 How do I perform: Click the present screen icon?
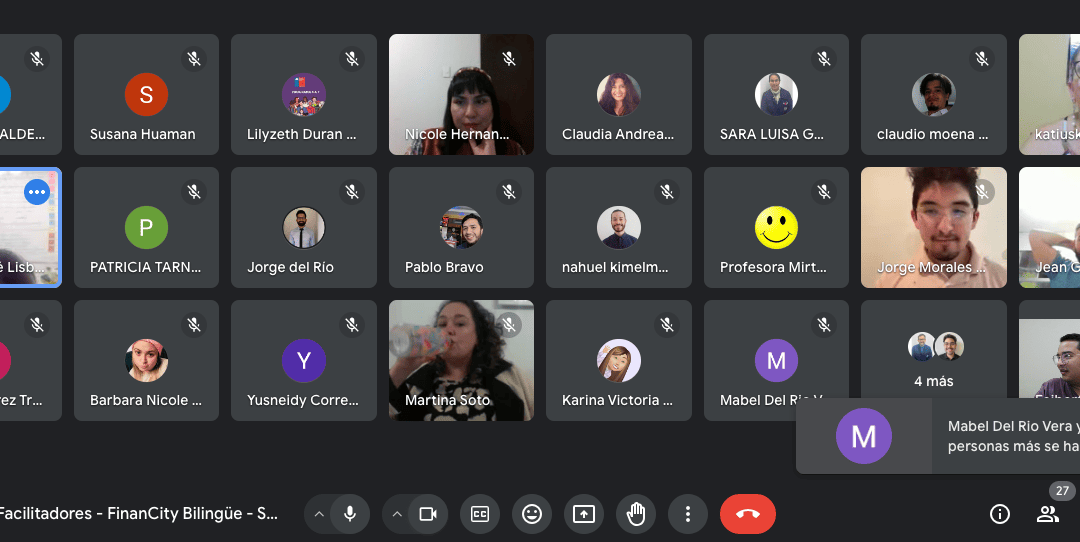(584, 514)
